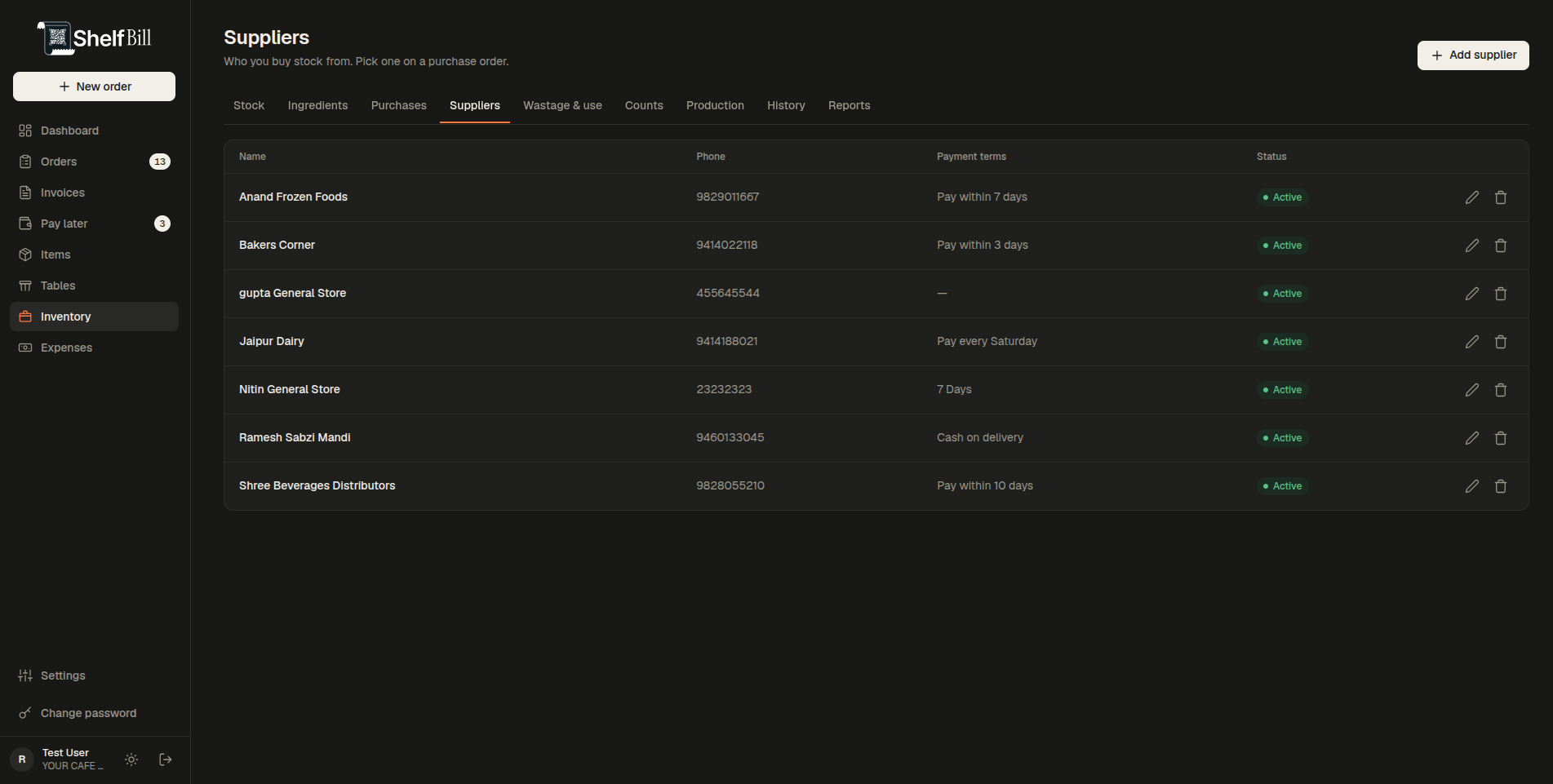Screen dimensions: 1553x784
Task: Click Active status of Anand Frozen Foods
Action: tap(1282, 197)
